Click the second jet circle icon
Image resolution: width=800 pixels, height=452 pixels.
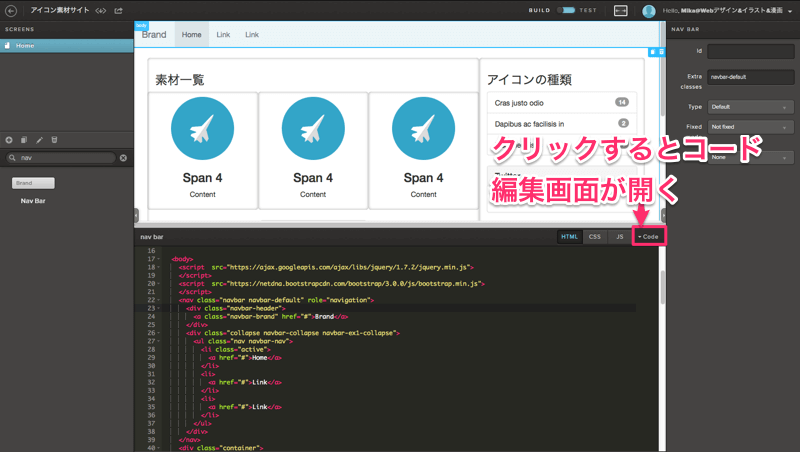pyautogui.click(x=313, y=129)
